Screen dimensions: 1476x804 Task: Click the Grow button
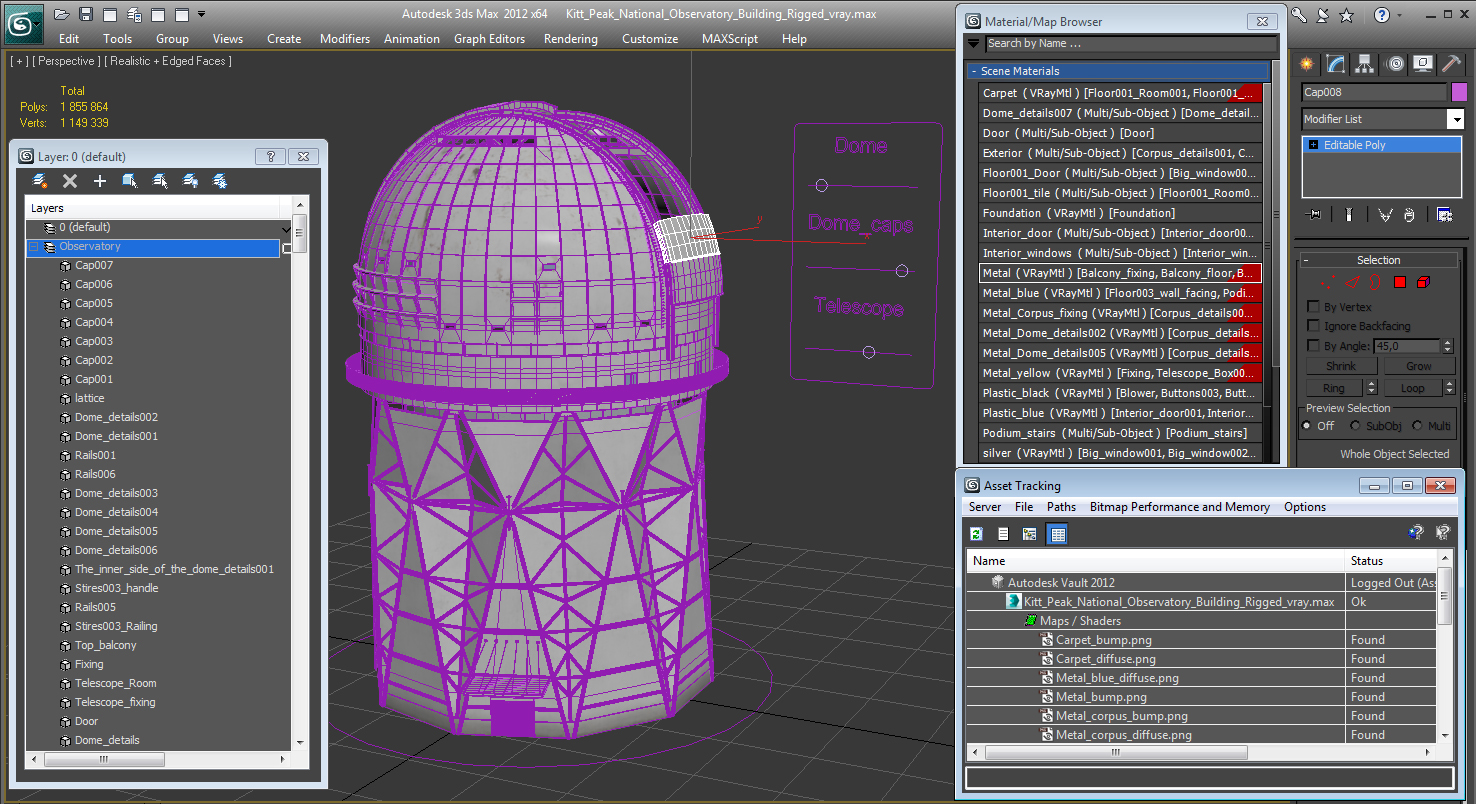click(x=1419, y=366)
